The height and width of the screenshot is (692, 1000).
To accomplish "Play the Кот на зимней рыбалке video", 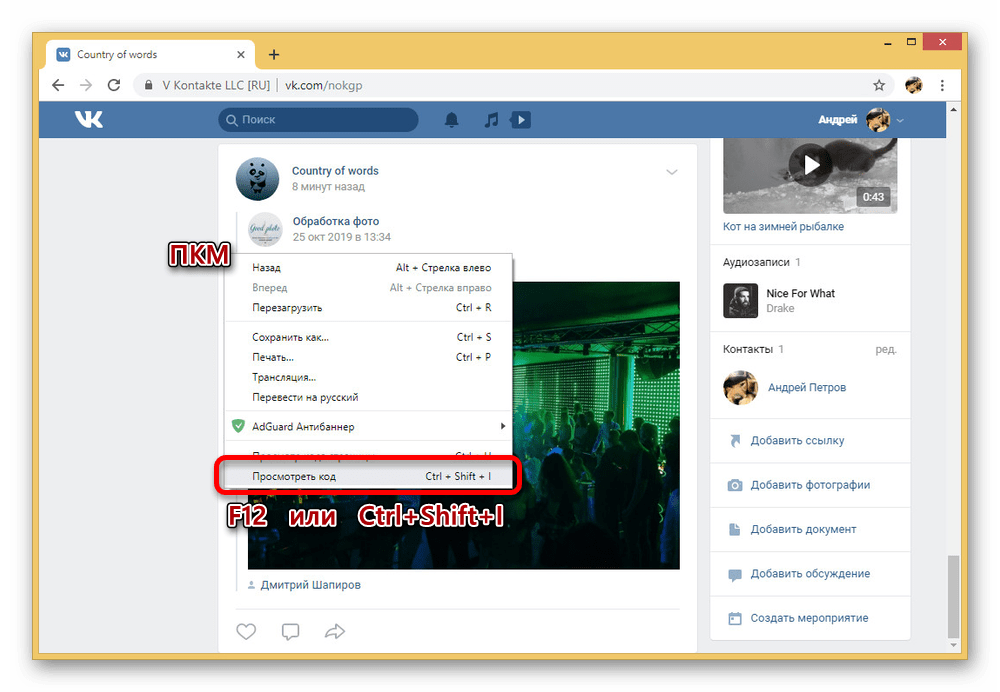I will pos(810,165).
